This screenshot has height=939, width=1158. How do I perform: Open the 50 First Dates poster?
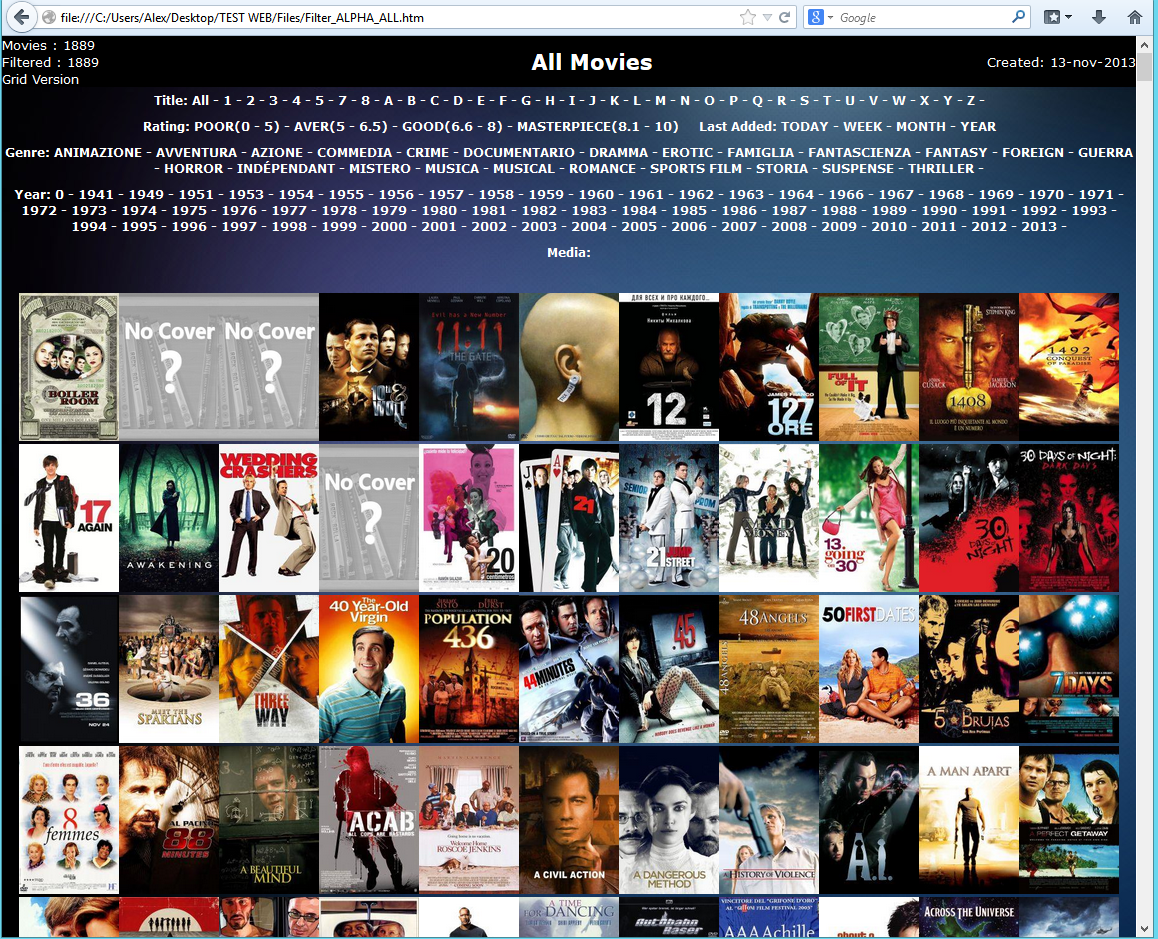(868, 669)
